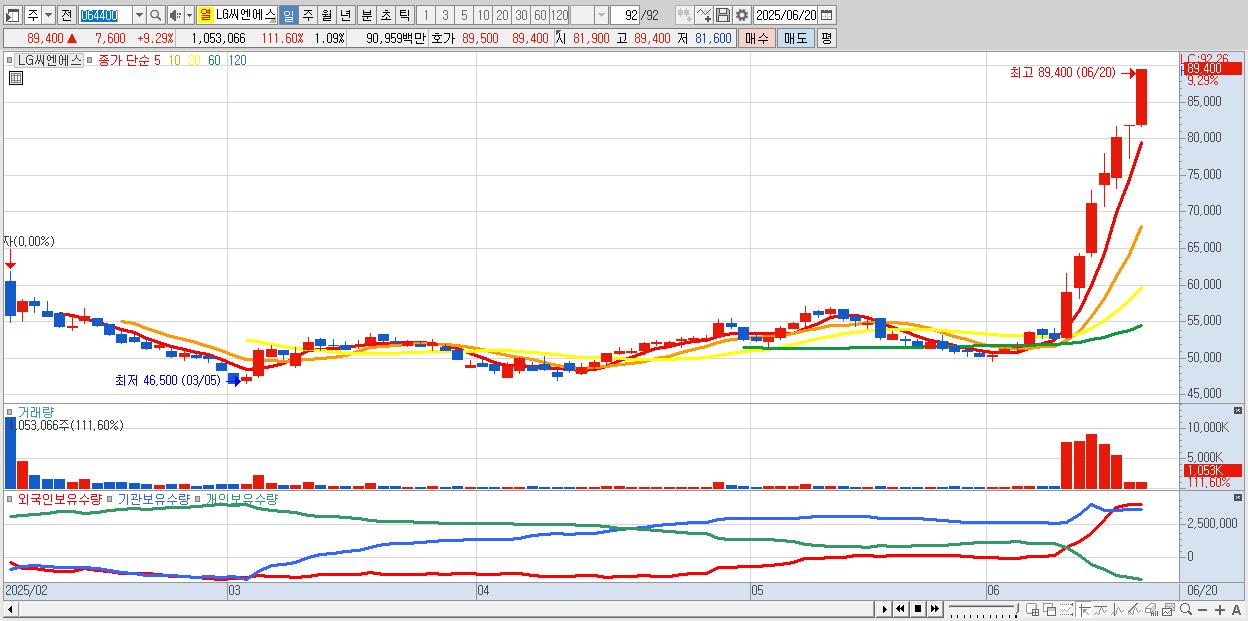Click the line chart tool icon with checkmark
The height and width of the screenshot is (621, 1248).
pyautogui.click(x=703, y=15)
